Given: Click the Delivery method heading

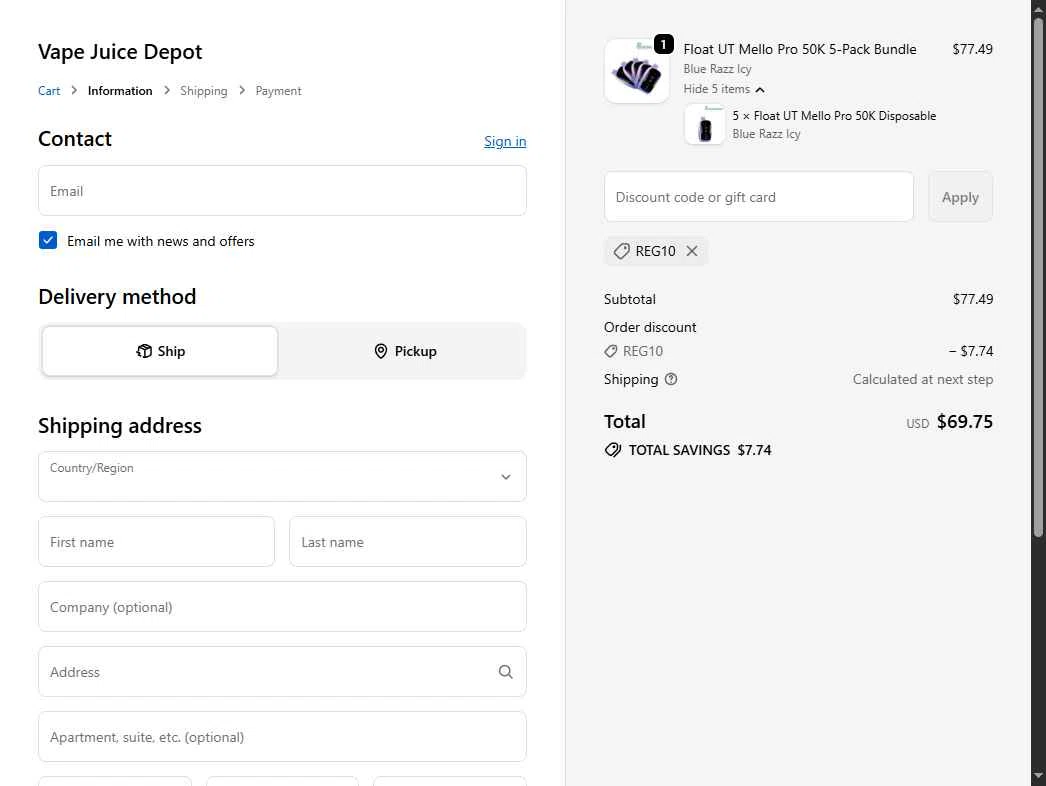Looking at the screenshot, I should pyautogui.click(x=117, y=297).
